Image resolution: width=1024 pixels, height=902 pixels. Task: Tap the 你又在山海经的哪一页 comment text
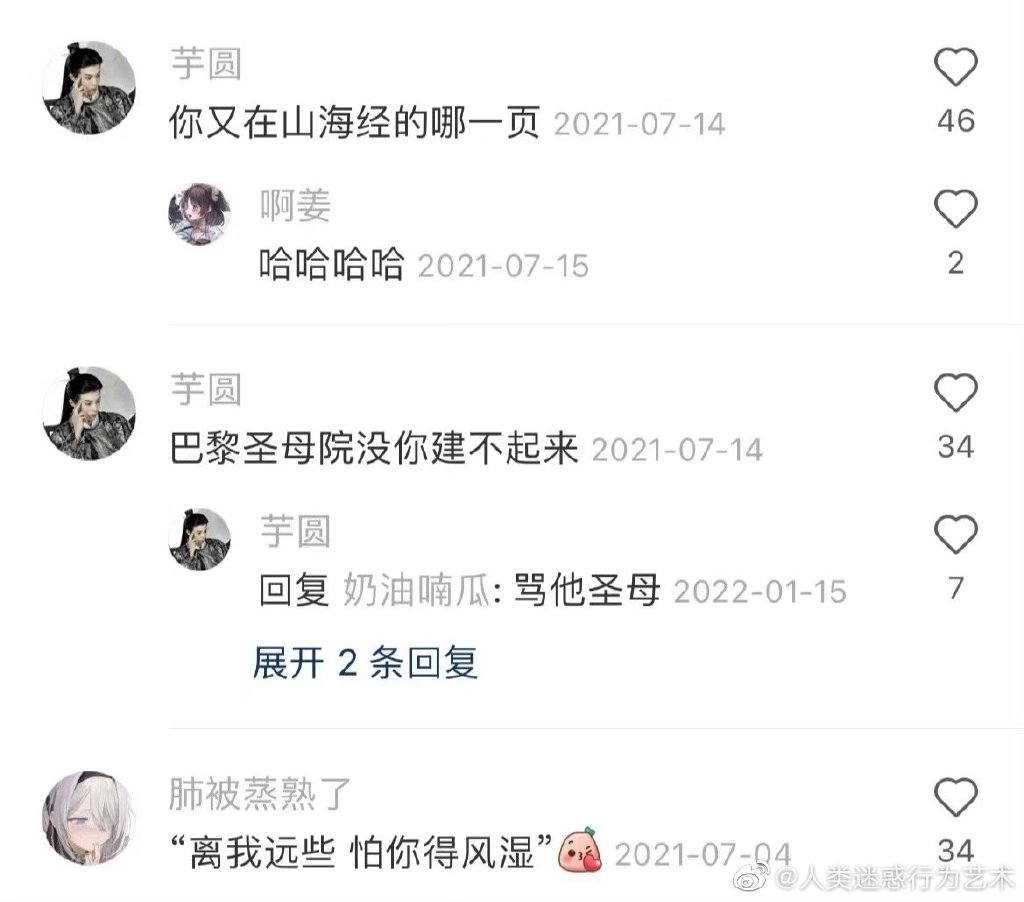coord(355,122)
